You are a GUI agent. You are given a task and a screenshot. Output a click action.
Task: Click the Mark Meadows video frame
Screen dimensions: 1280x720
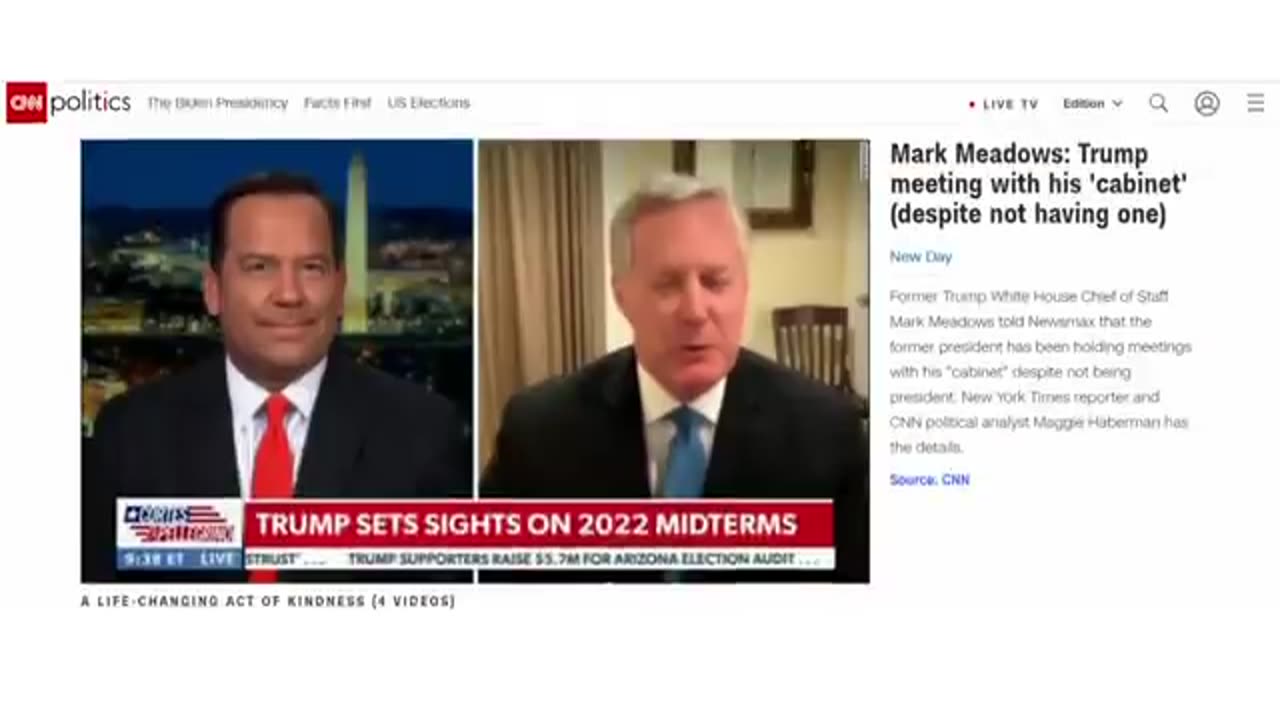coord(673,361)
